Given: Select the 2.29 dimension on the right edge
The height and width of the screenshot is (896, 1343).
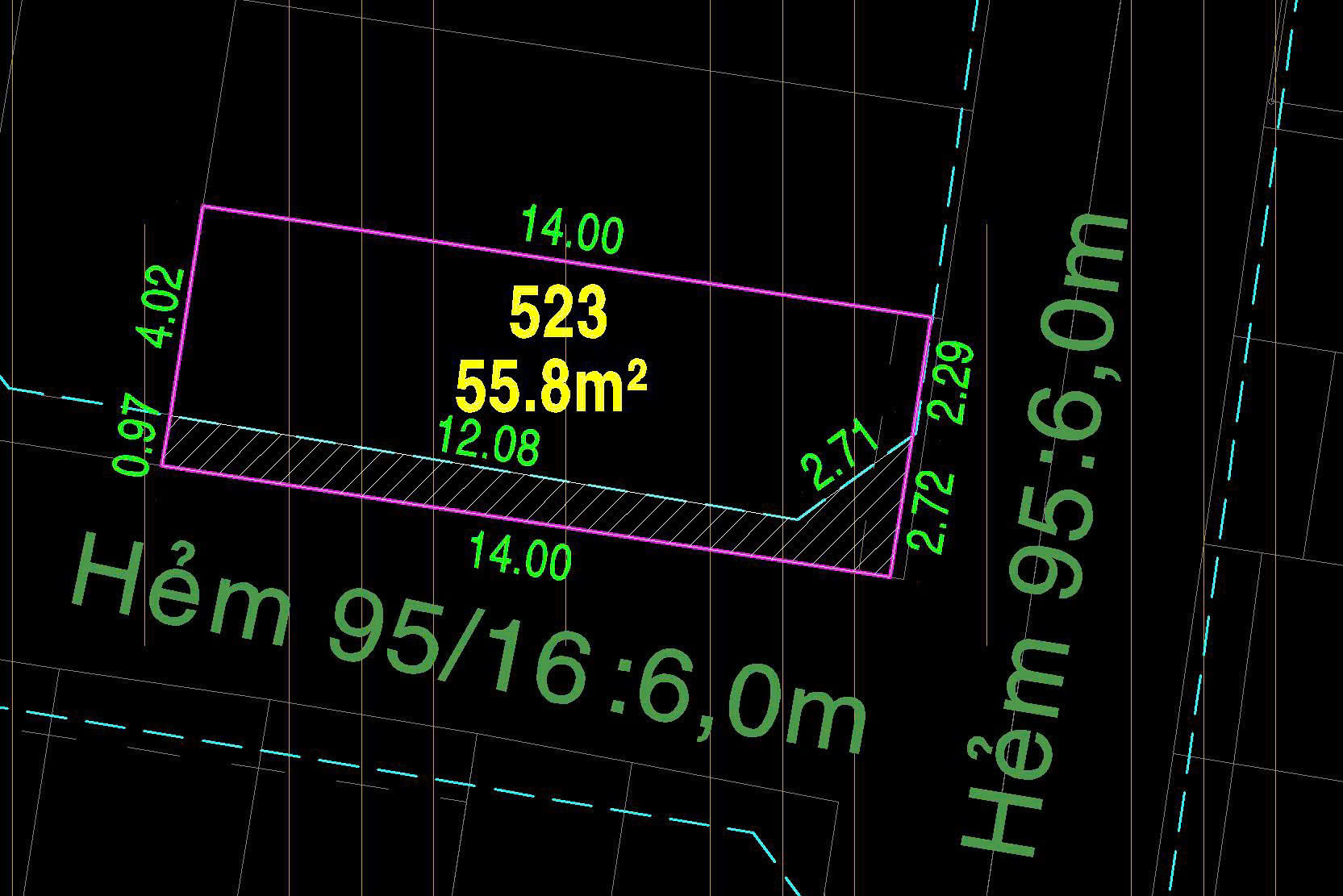Looking at the screenshot, I should pos(953,383).
